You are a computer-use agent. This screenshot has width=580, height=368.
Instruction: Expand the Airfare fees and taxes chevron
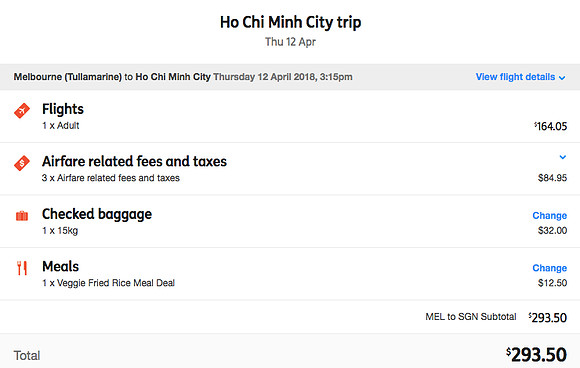(563, 157)
